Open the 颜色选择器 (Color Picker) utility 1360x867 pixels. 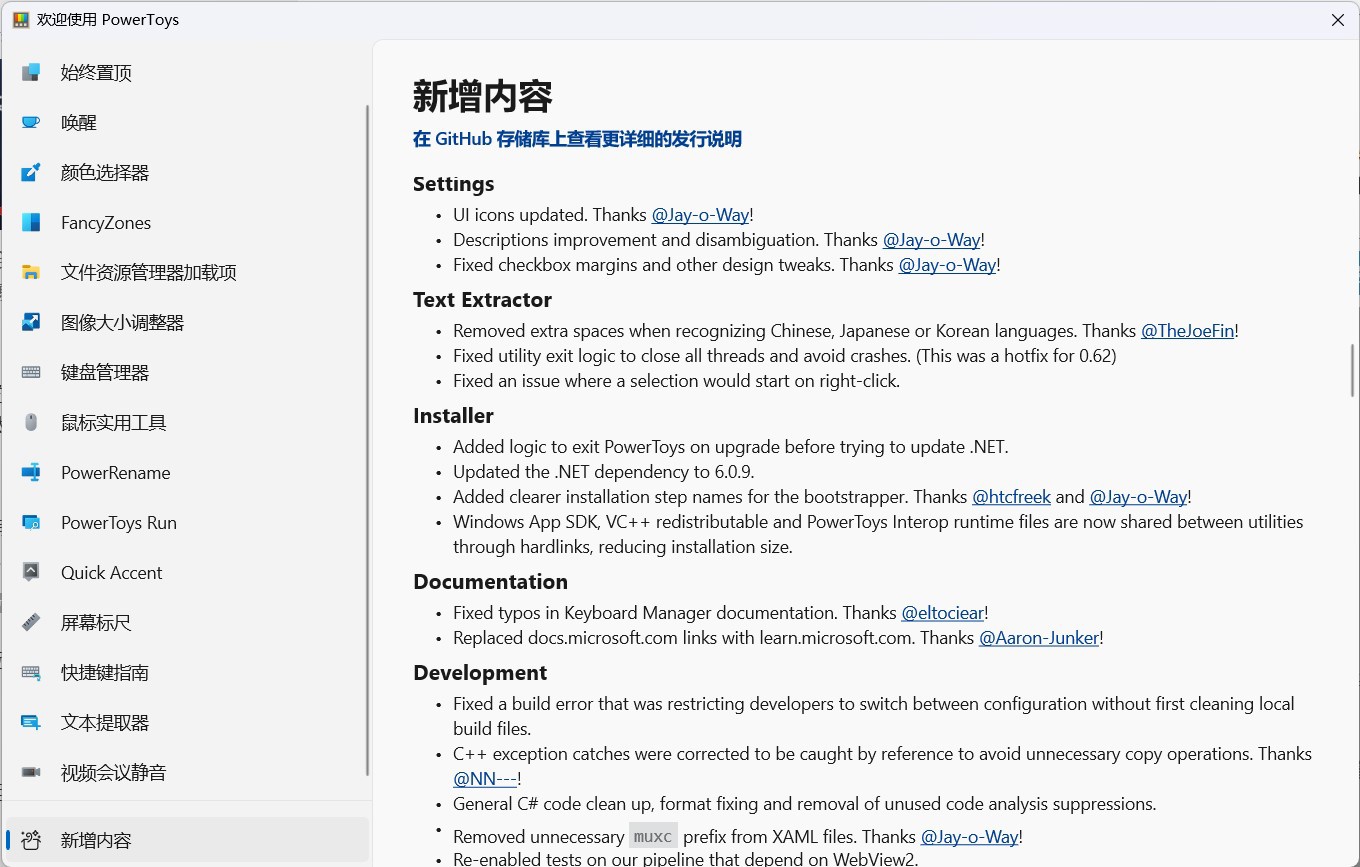(106, 172)
